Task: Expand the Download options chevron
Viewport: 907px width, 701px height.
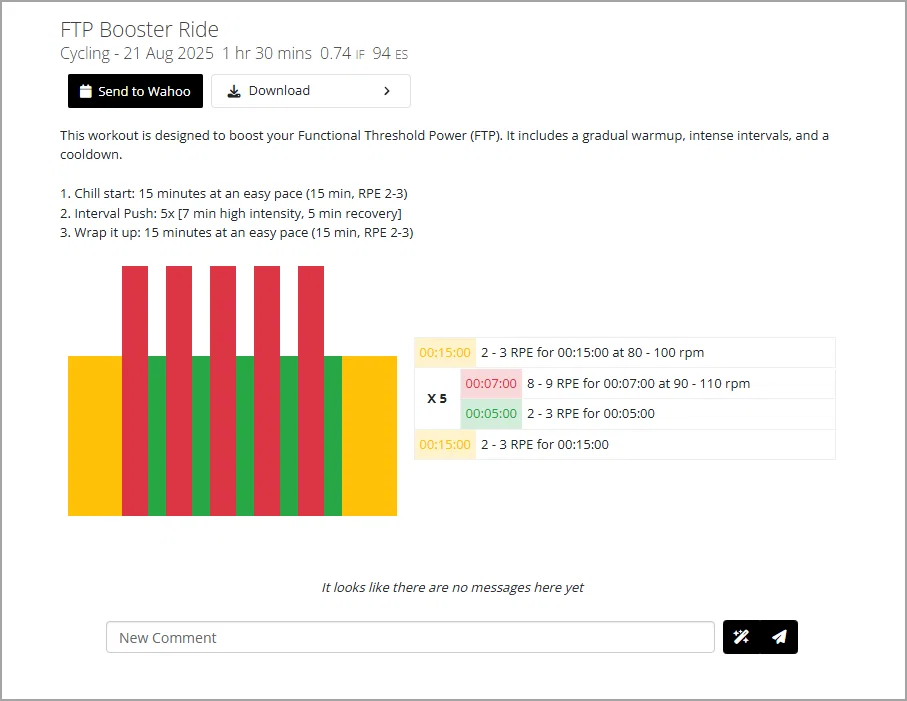Action: pos(387,91)
